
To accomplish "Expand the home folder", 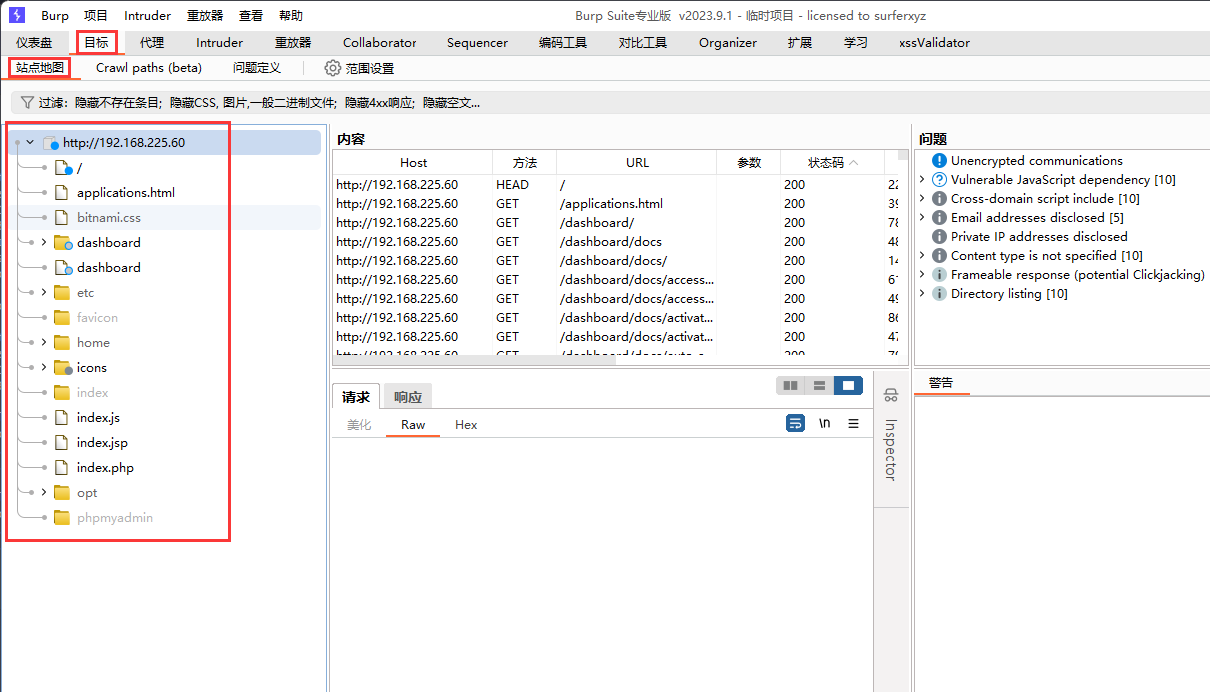I will pos(44,343).
